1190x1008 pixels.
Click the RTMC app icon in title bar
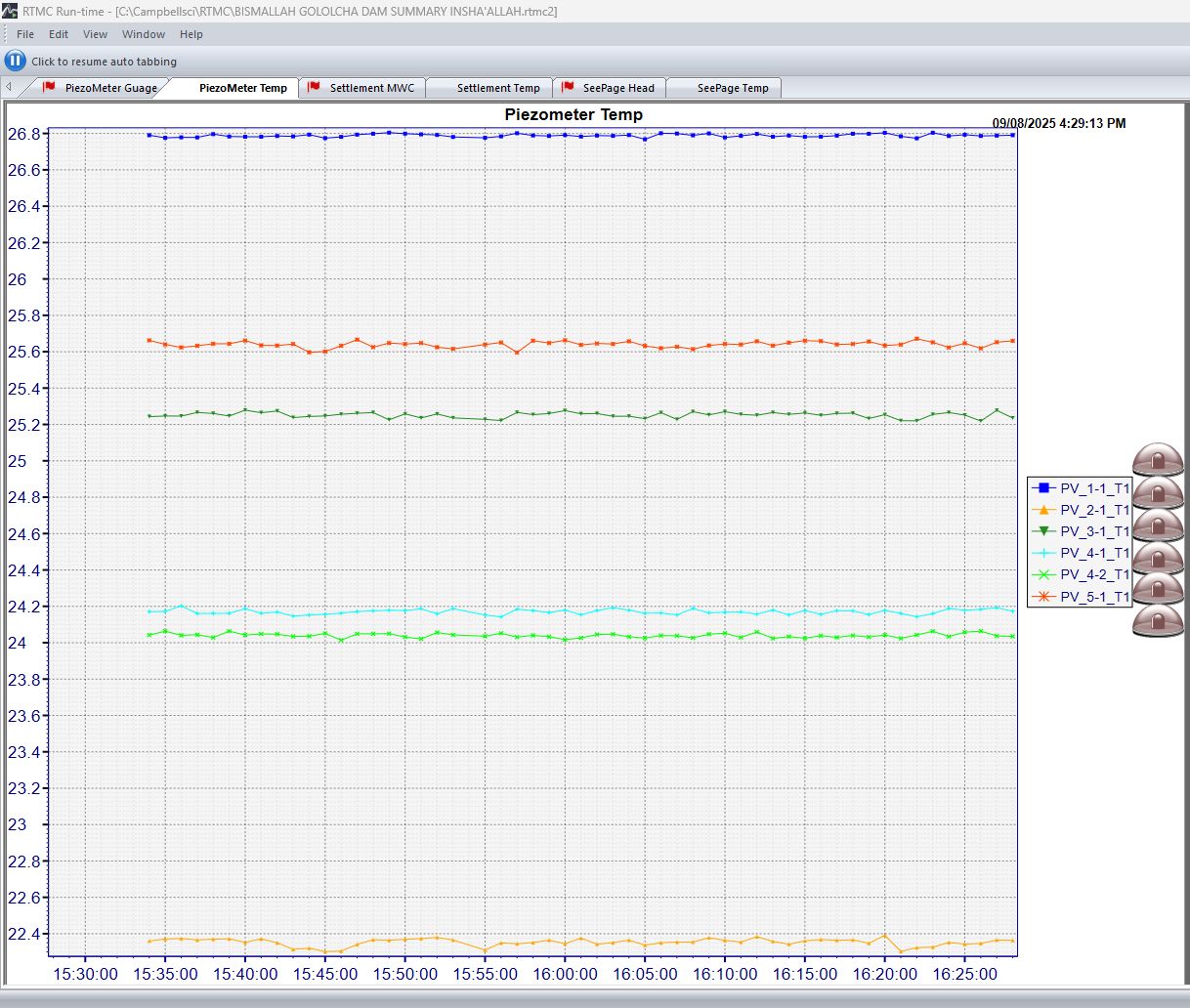[x=10, y=11]
